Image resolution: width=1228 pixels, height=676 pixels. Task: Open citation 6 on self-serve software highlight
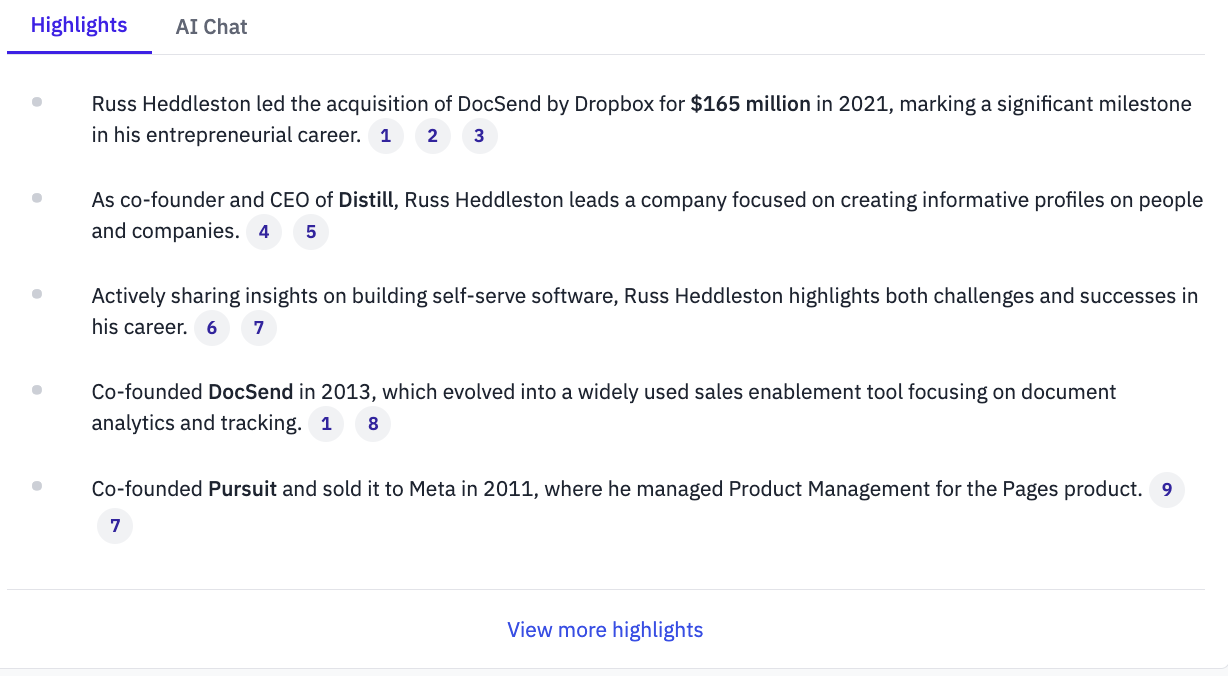pyautogui.click(x=212, y=328)
